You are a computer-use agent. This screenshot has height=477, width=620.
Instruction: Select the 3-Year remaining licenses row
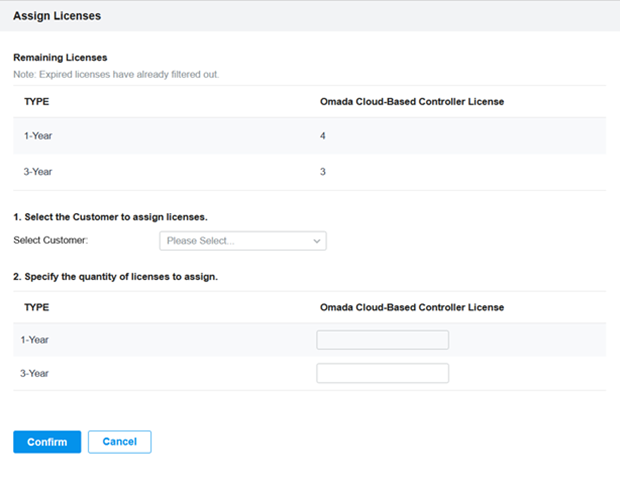tap(309, 172)
